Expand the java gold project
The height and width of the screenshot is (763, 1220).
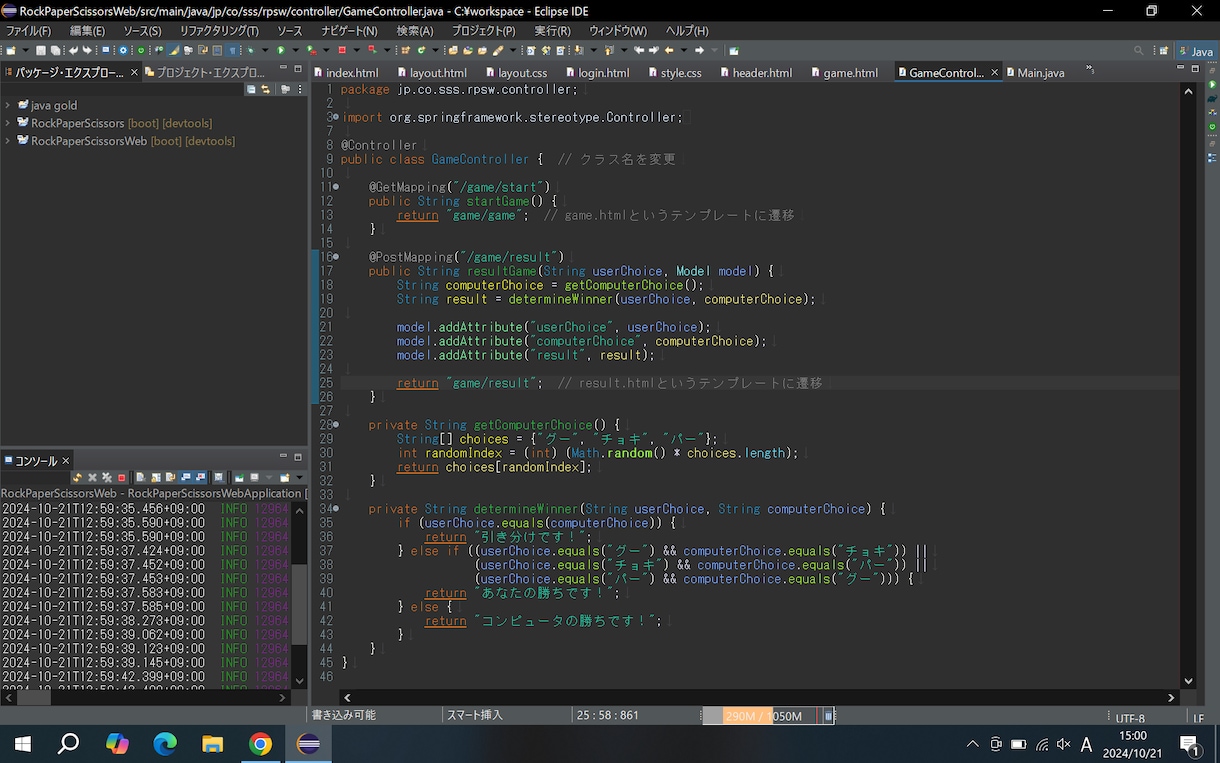pyautogui.click(x=8, y=105)
